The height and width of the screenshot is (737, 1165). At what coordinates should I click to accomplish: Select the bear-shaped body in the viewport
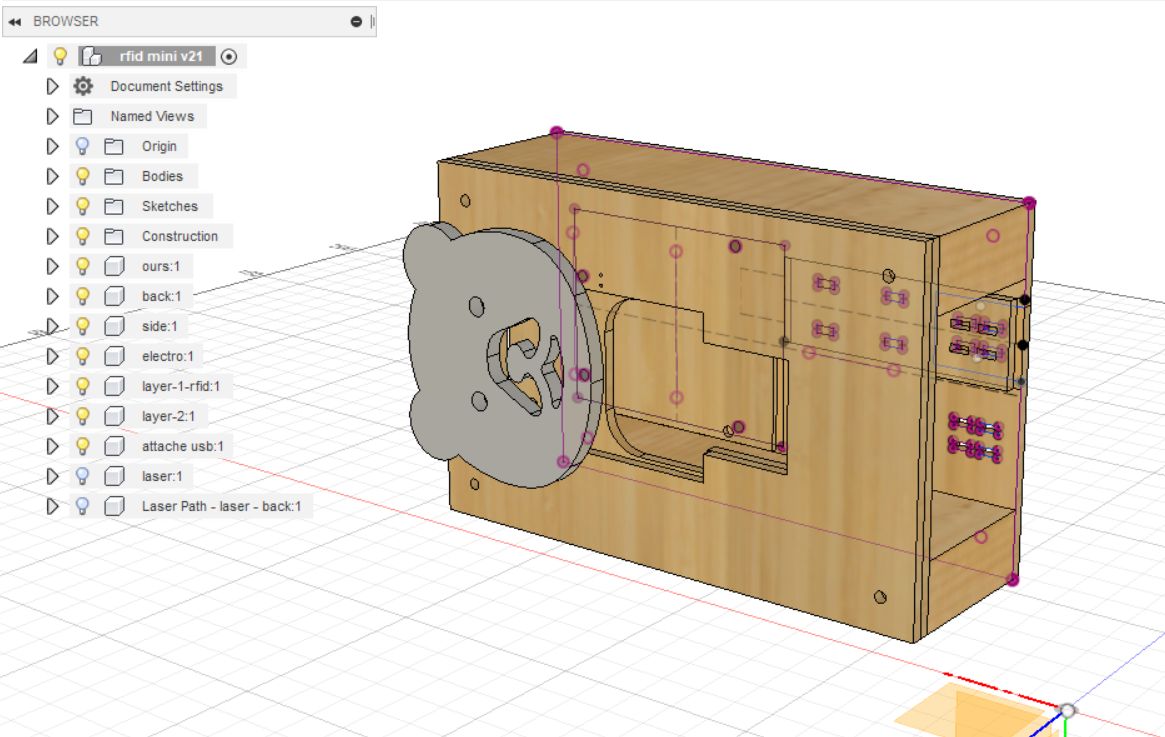pyautogui.click(x=453, y=357)
